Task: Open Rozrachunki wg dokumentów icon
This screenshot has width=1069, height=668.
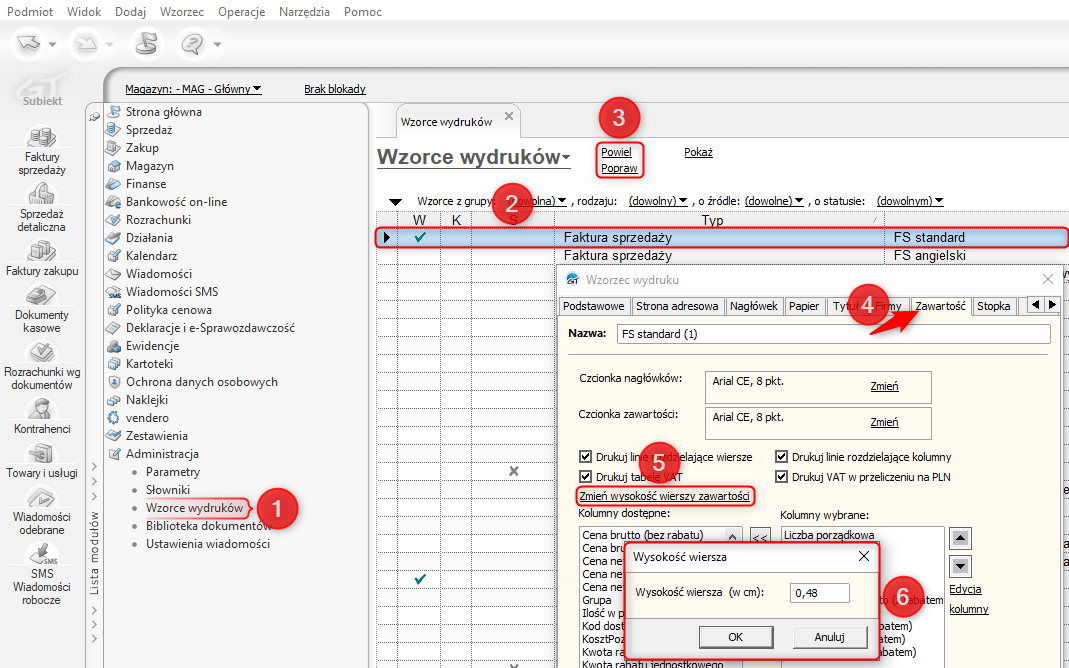Action: click(x=42, y=352)
